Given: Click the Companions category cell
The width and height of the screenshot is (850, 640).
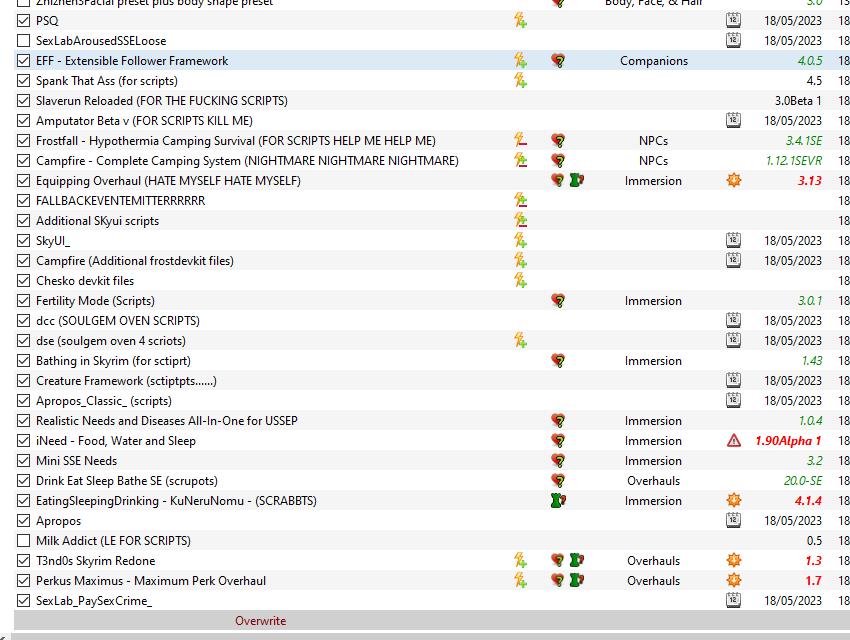Looking at the screenshot, I should [x=654, y=61].
